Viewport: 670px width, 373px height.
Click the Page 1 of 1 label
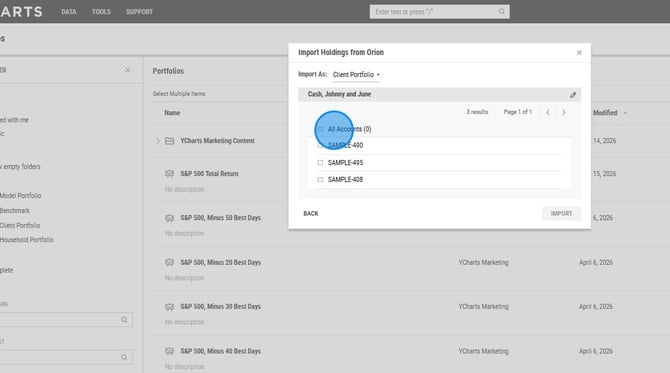(518, 112)
